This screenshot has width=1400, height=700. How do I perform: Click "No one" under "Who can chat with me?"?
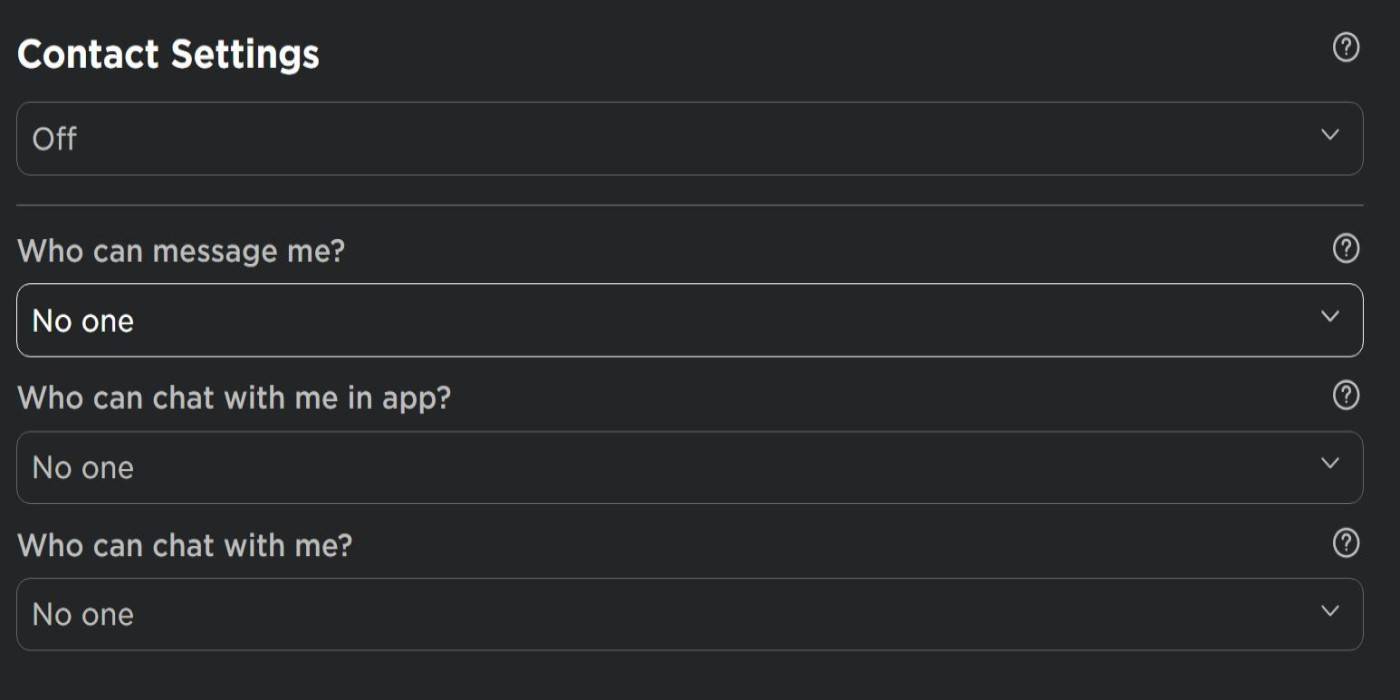tap(83, 615)
